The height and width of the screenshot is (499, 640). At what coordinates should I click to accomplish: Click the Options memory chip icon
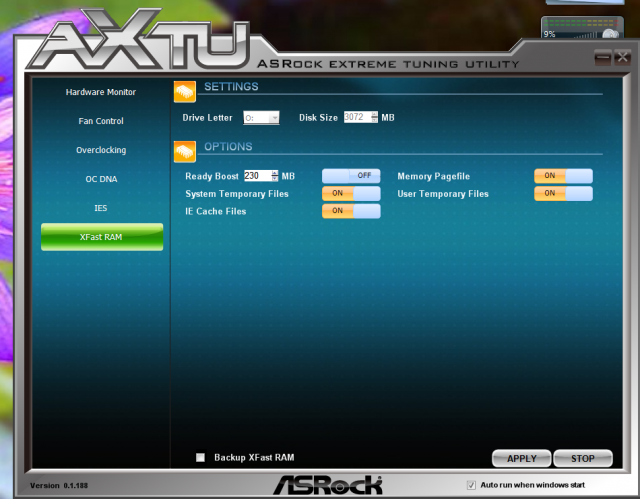(x=185, y=151)
